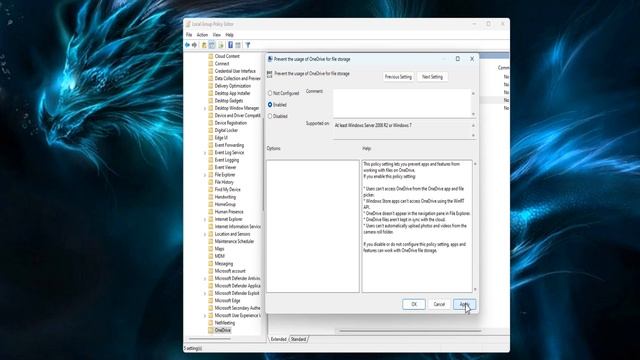This screenshot has width=640, height=360.
Task: Expand the Location and Sensors node
Action: pos(205,234)
